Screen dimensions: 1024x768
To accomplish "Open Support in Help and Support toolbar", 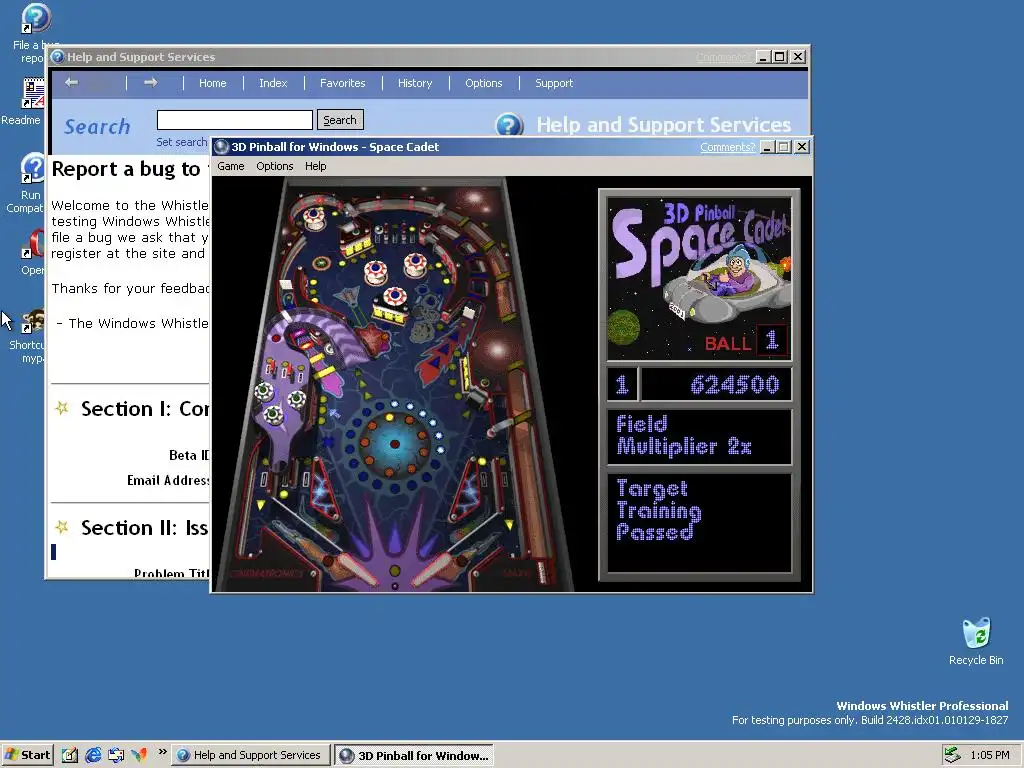I will click(554, 83).
